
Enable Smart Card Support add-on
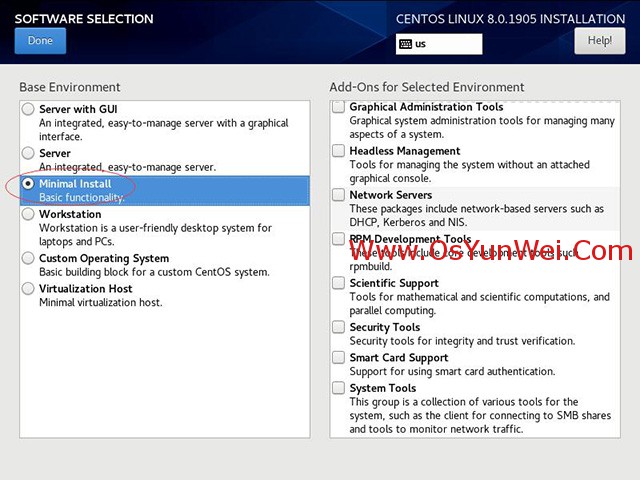[x=339, y=358]
